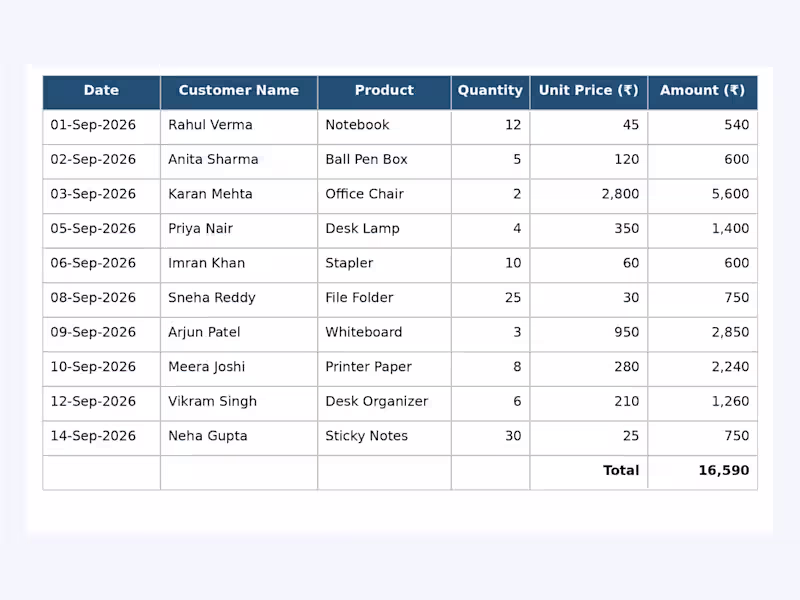This screenshot has width=800, height=600.
Task: Select the amount 540 cell
Action: click(703, 127)
